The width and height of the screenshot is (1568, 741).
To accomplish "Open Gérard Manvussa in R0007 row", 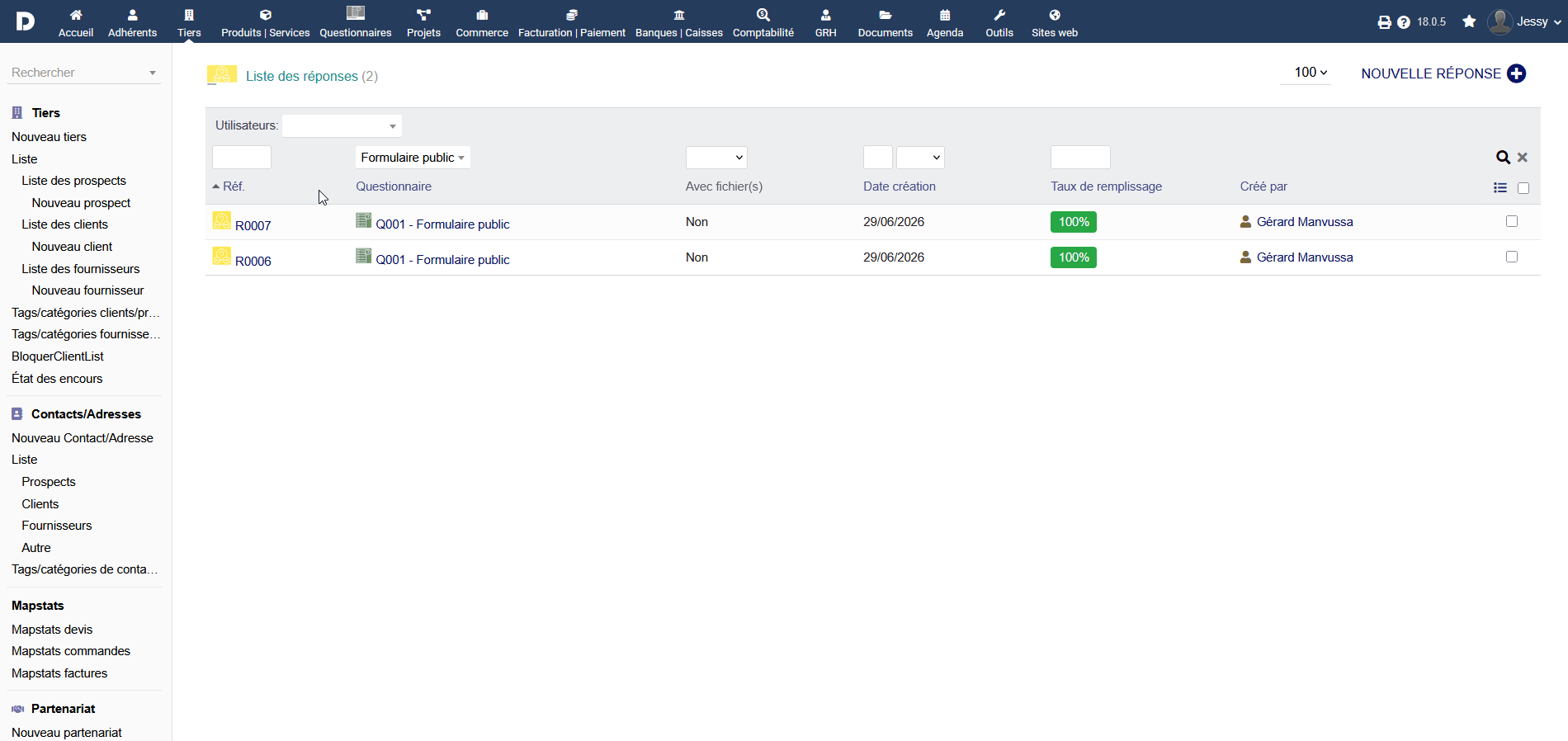I will pyautogui.click(x=1305, y=222).
